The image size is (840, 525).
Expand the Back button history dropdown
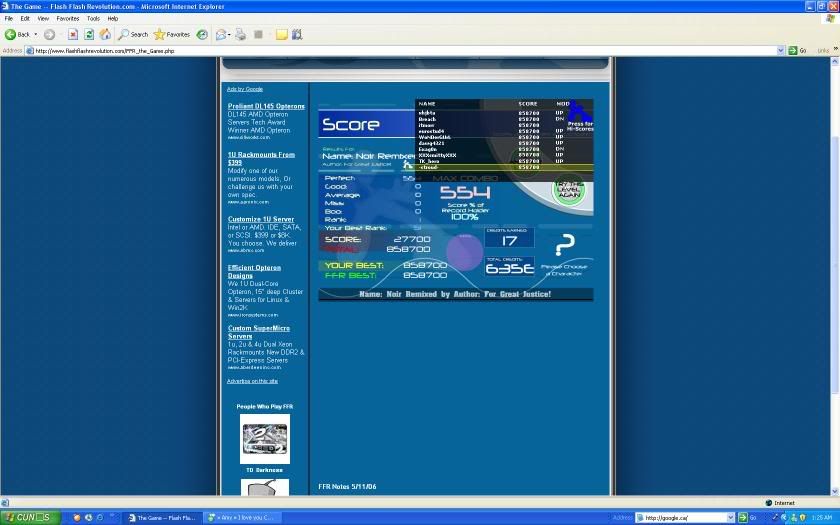(35, 34)
